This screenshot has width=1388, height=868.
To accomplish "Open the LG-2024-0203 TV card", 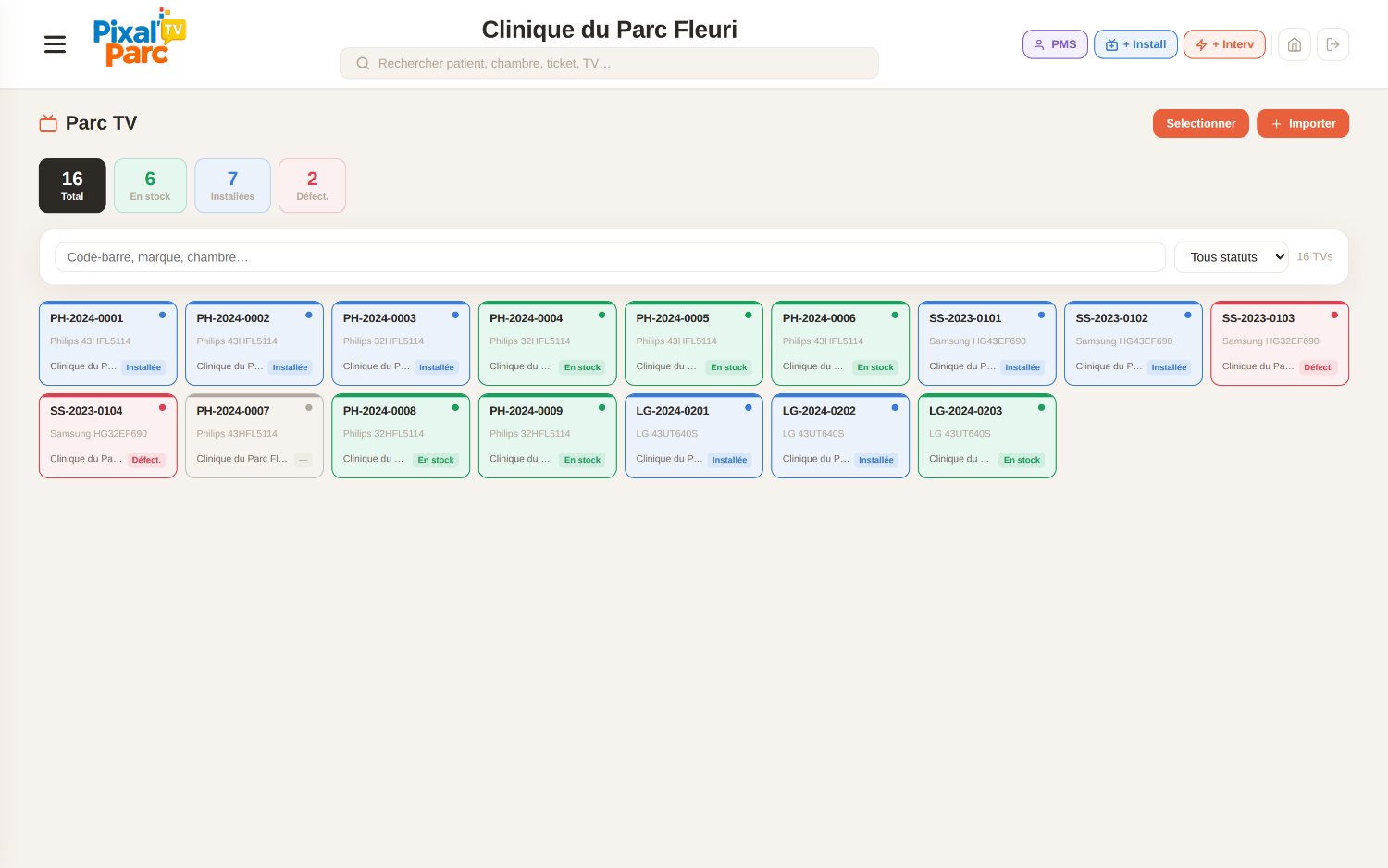I will (986, 436).
